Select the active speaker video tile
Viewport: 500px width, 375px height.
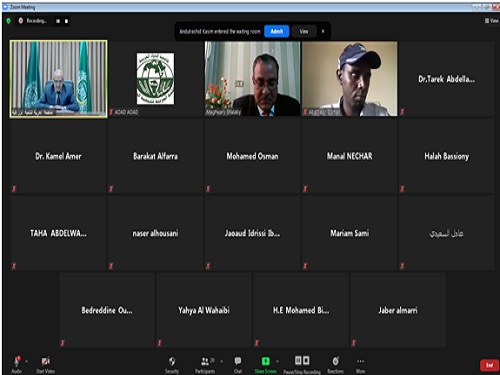coord(59,79)
